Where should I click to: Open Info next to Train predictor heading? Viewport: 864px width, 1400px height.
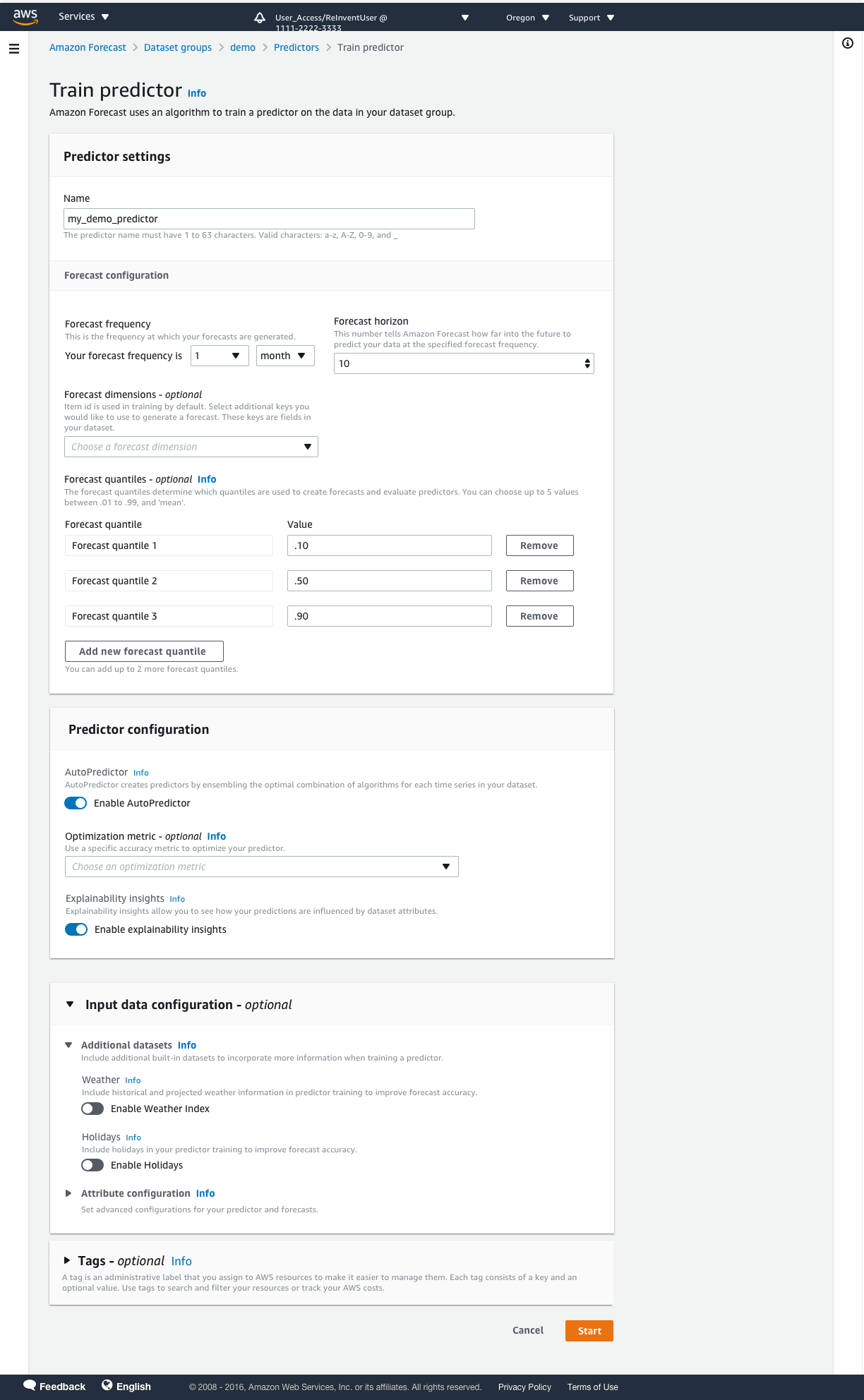coord(197,93)
